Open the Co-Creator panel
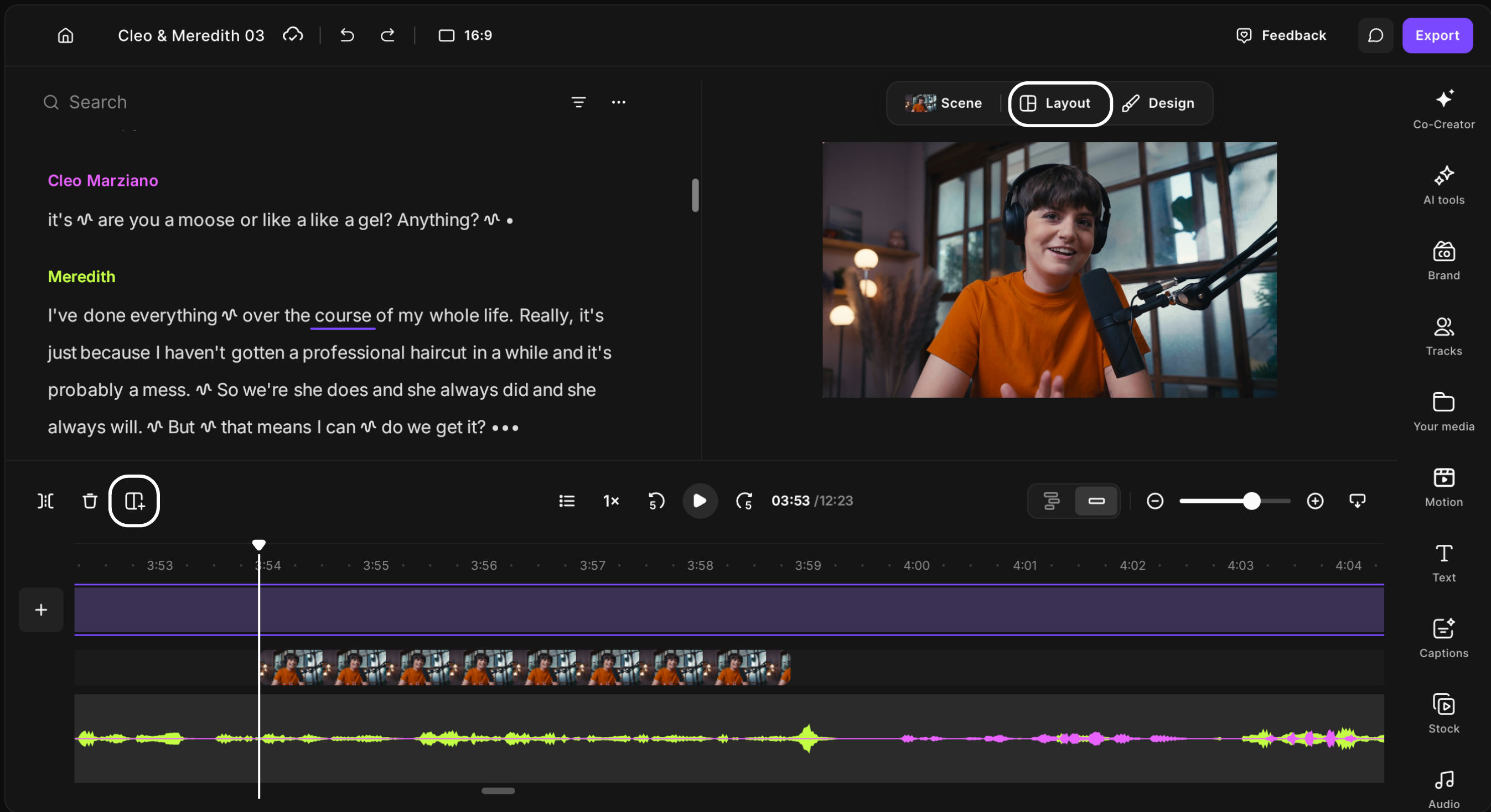Screen dimensions: 1491x812 [1443, 110]
